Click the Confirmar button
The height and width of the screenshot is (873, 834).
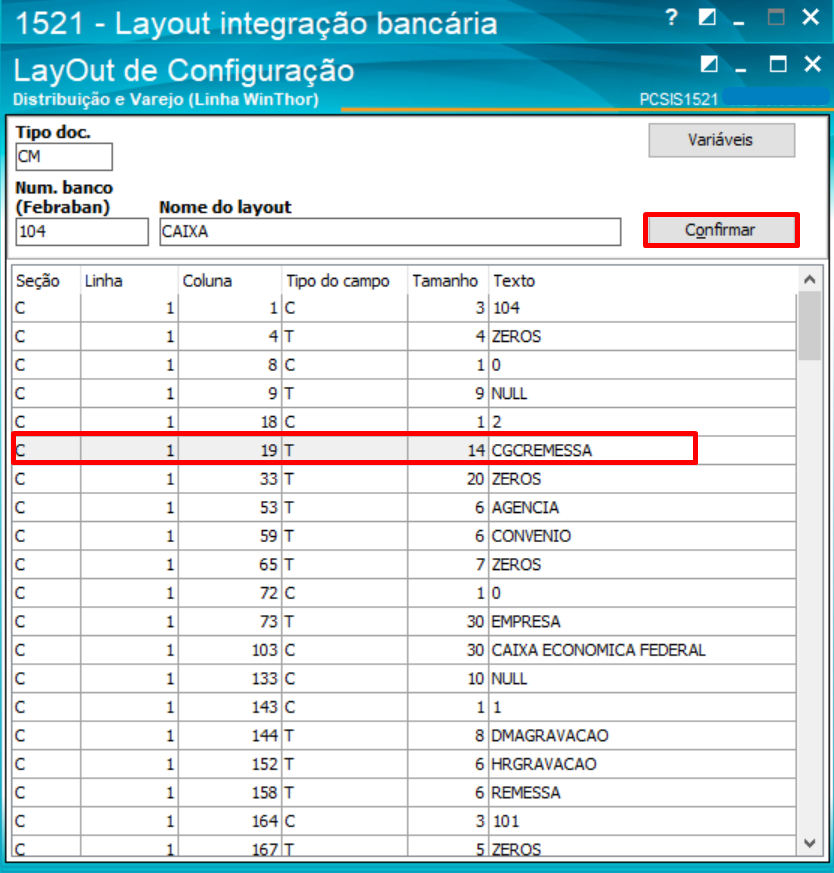722,230
